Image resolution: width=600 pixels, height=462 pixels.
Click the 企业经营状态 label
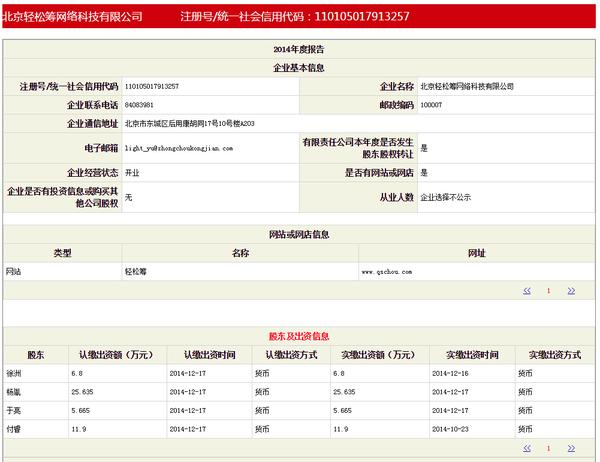pos(93,173)
